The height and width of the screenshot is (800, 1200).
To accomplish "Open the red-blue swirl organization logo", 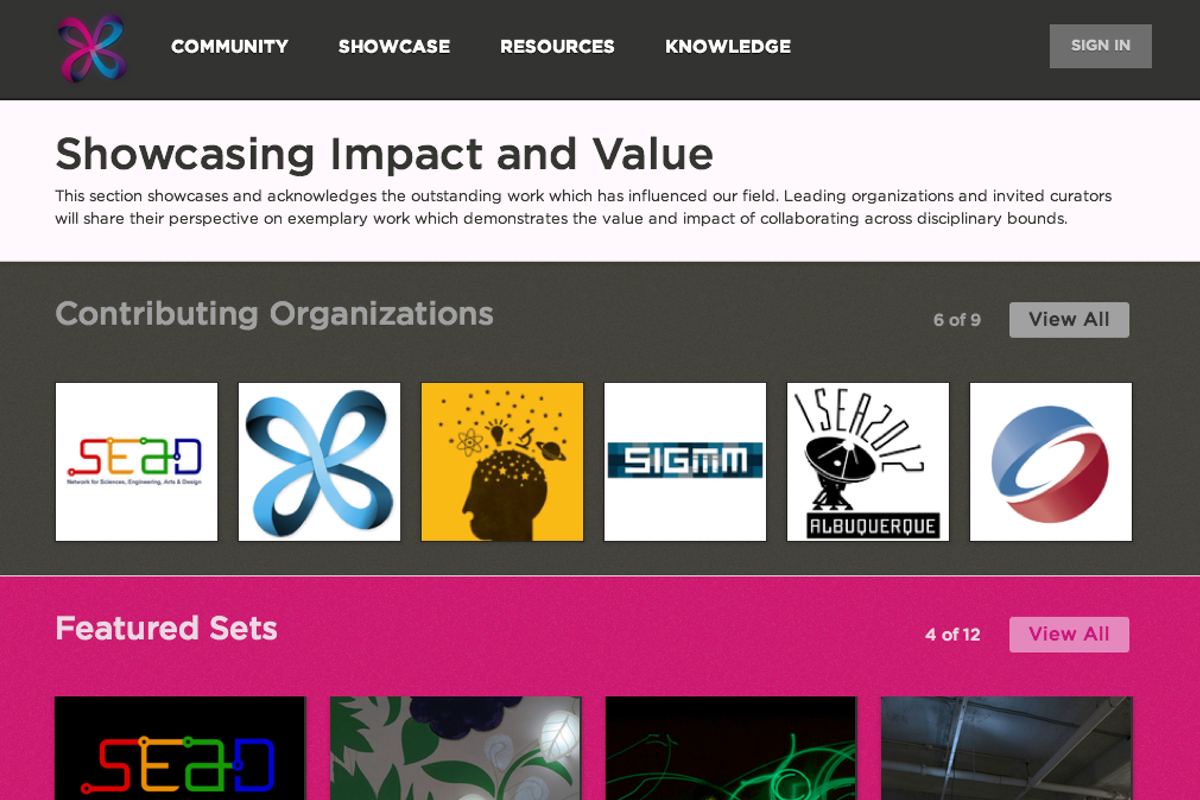I will (x=1051, y=462).
